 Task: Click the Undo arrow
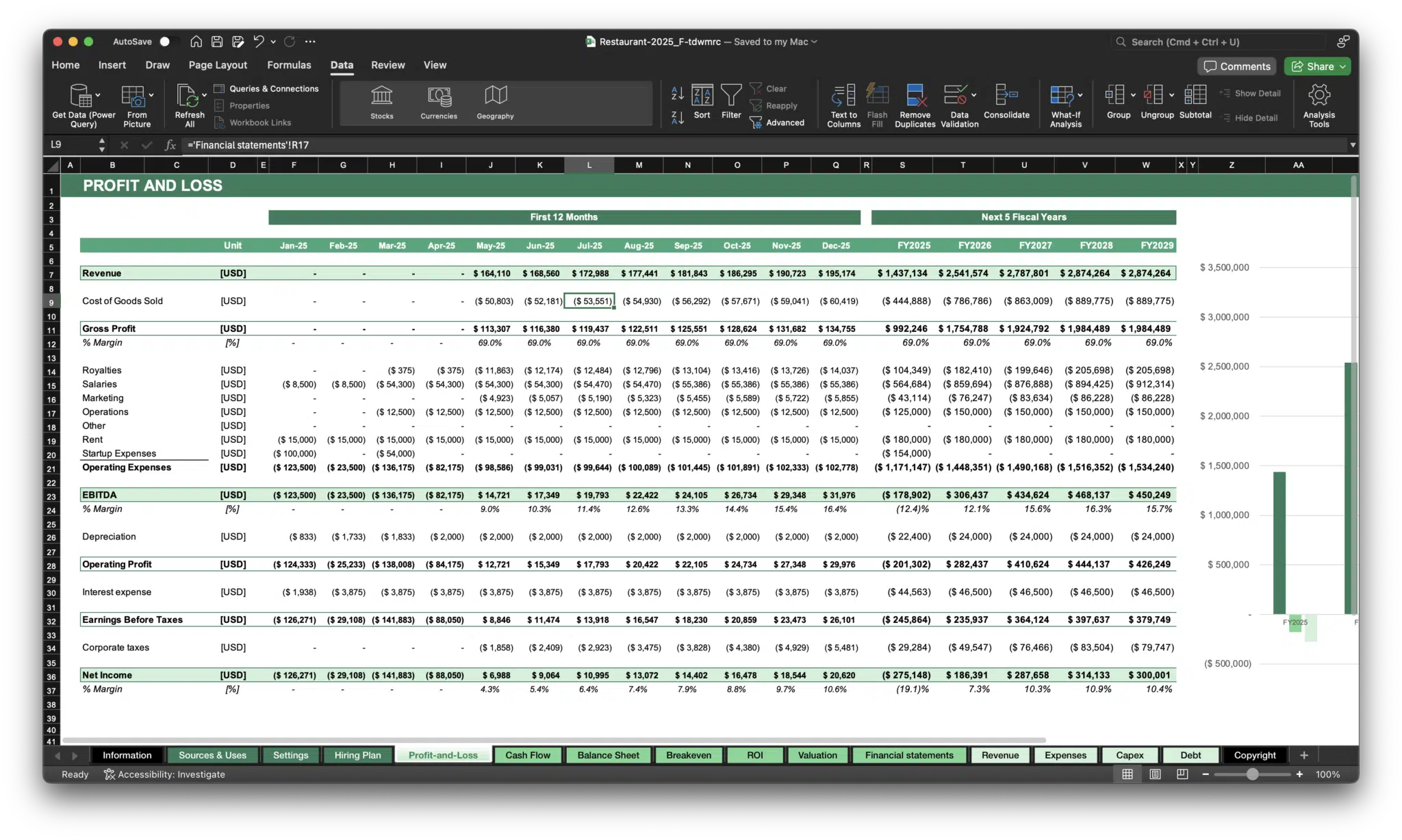click(258, 42)
